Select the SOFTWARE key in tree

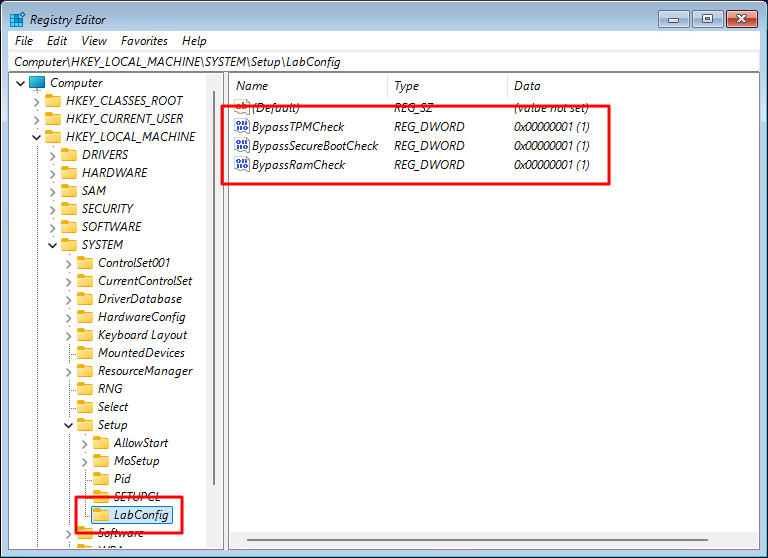[x=111, y=227]
